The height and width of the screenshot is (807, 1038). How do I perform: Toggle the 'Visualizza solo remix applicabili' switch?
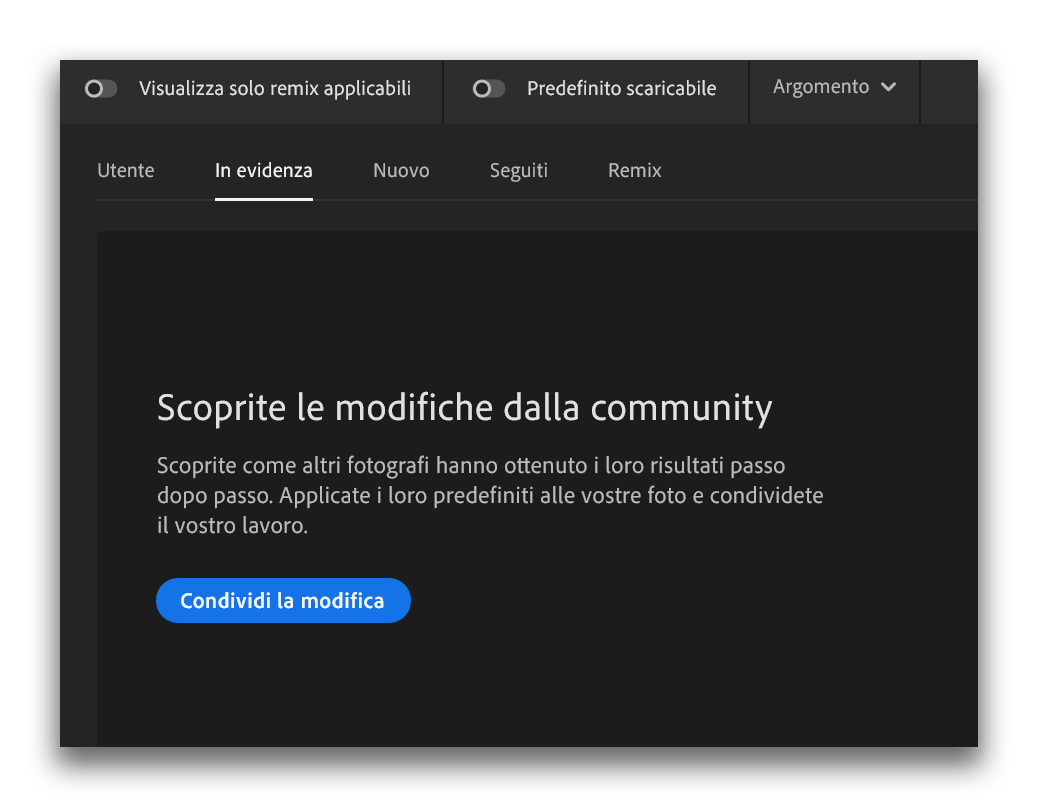pyautogui.click(x=101, y=89)
